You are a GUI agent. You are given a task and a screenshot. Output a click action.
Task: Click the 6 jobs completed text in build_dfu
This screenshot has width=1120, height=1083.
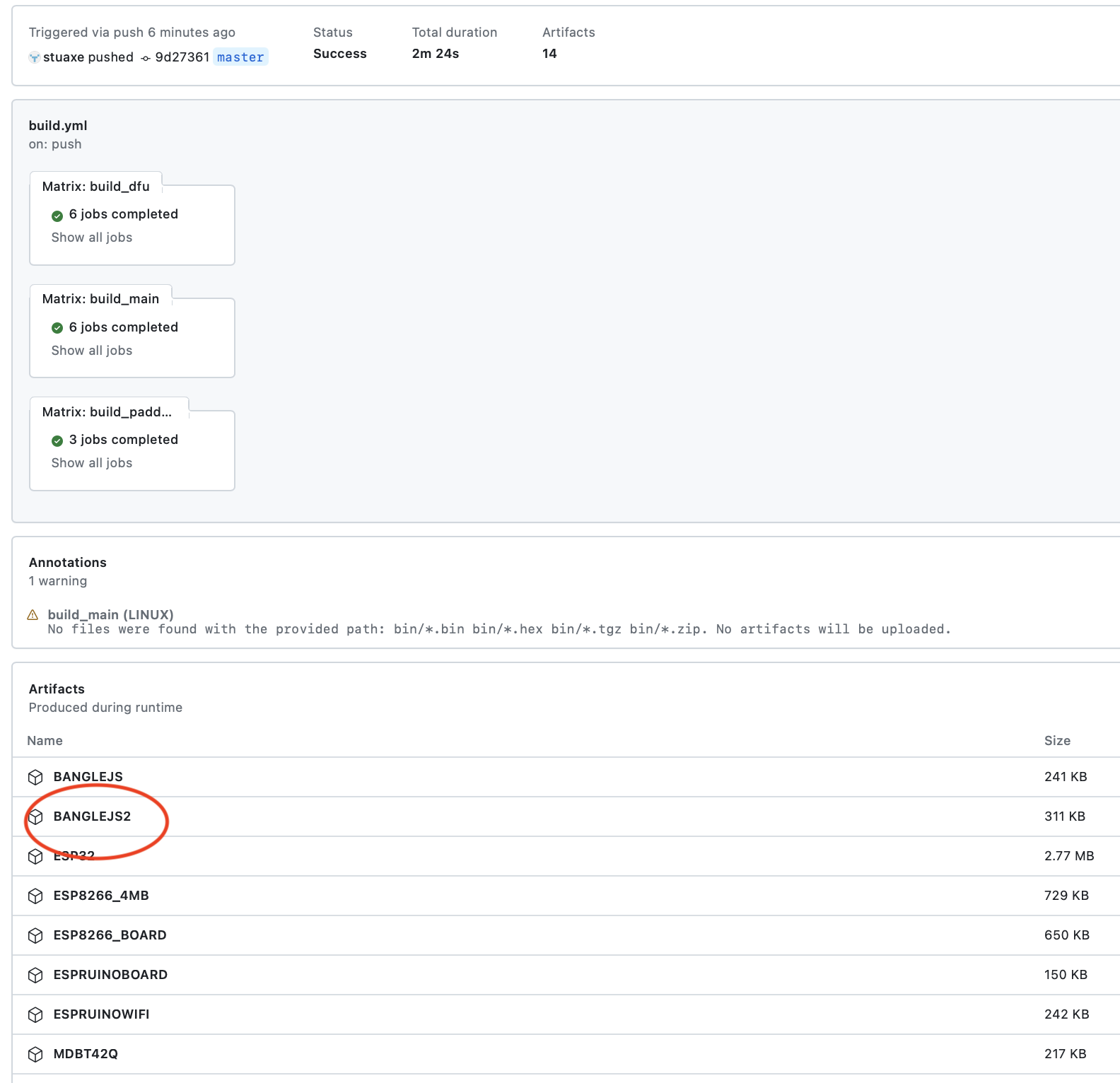coord(124,214)
